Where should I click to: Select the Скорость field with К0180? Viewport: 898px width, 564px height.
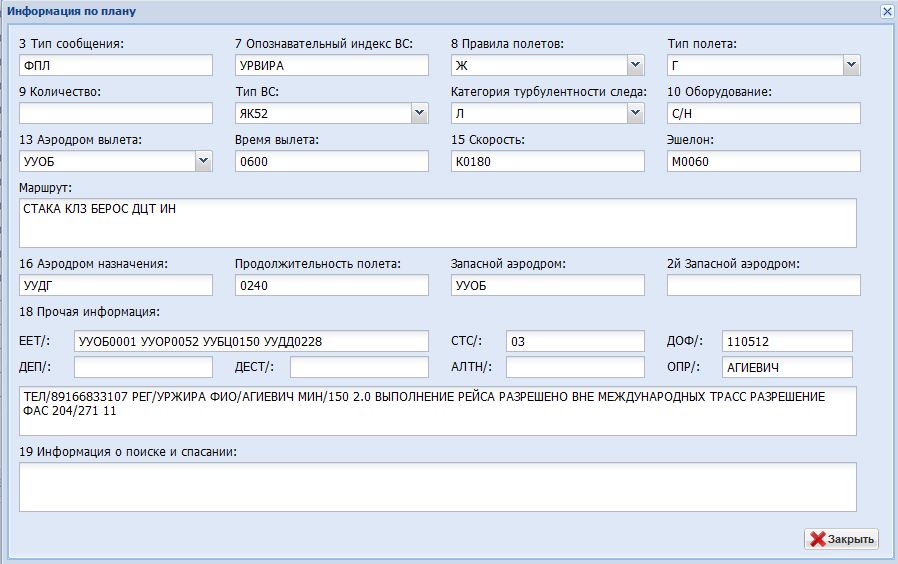pos(548,161)
